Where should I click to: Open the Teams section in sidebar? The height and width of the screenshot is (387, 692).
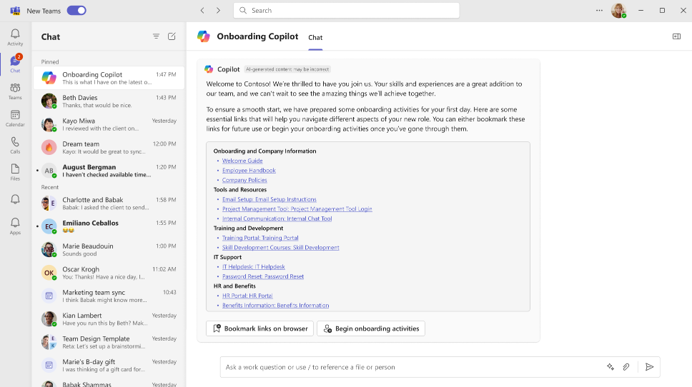15,91
